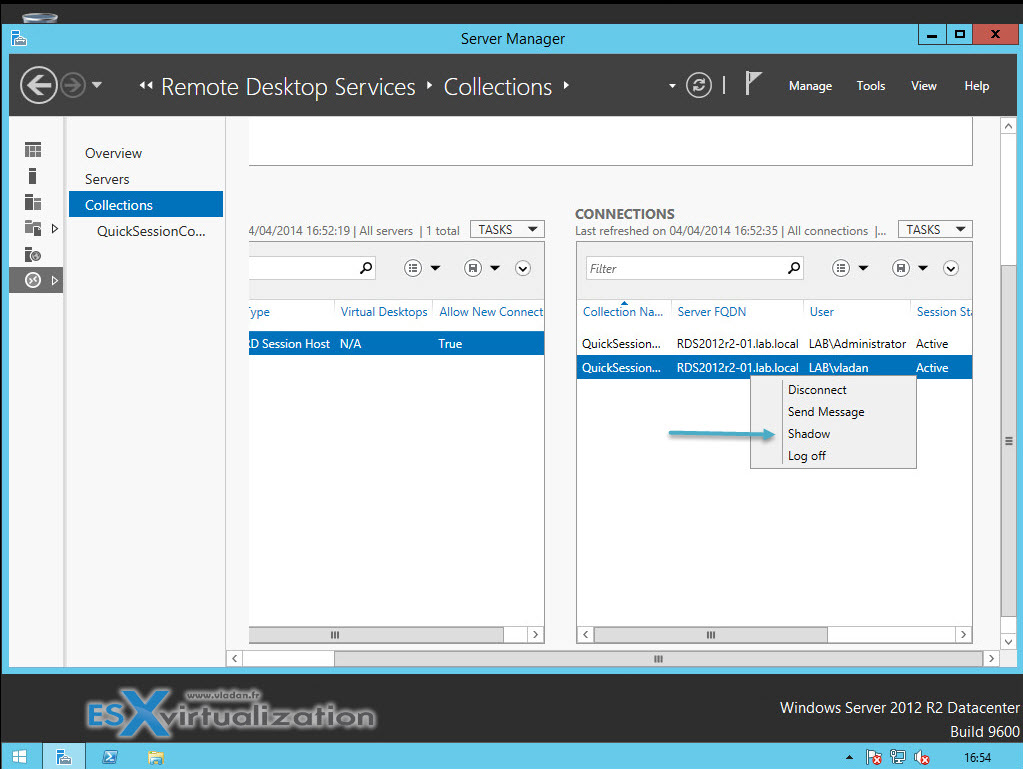Click search magnifier in collections filter
The height and width of the screenshot is (769, 1023).
tap(366, 267)
